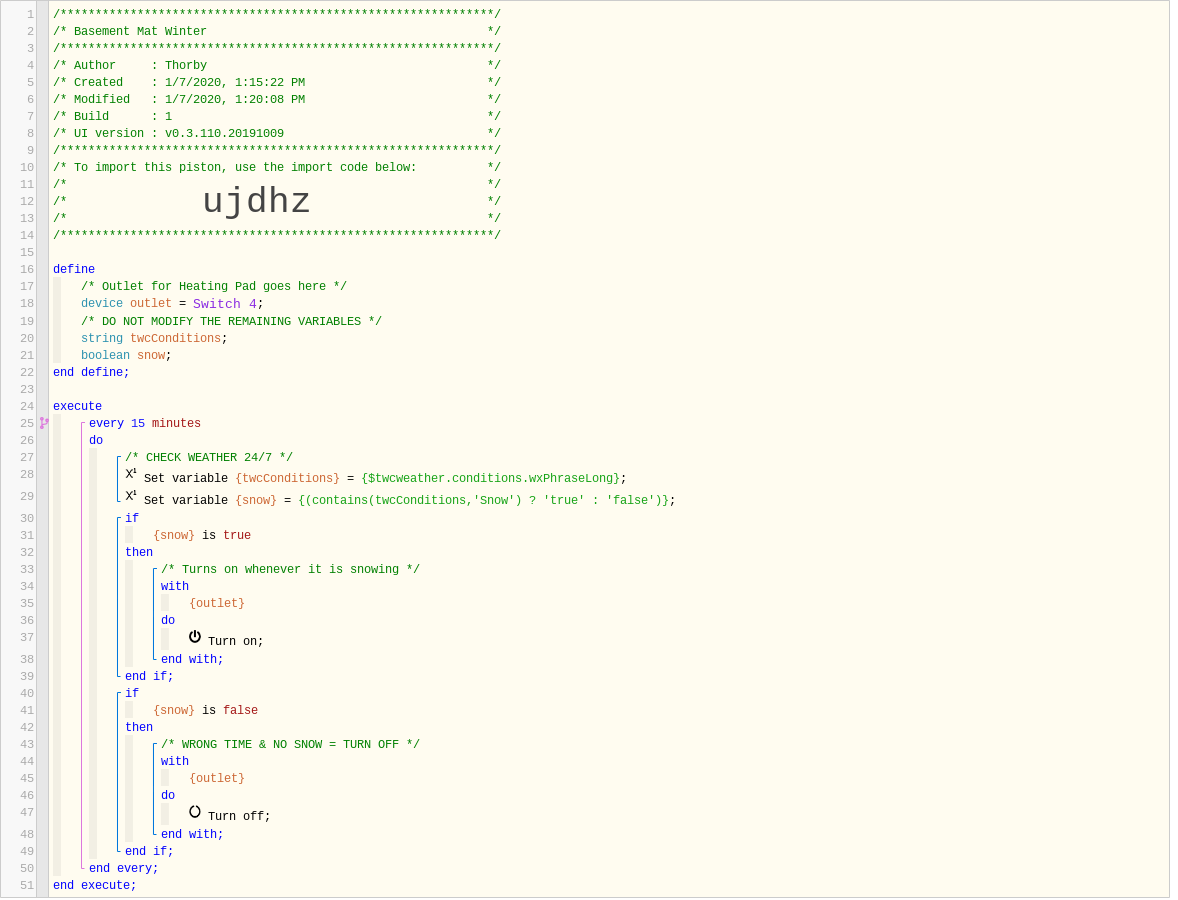
Task: Click variable icon before Set variable twcConditions
Action: (131, 474)
